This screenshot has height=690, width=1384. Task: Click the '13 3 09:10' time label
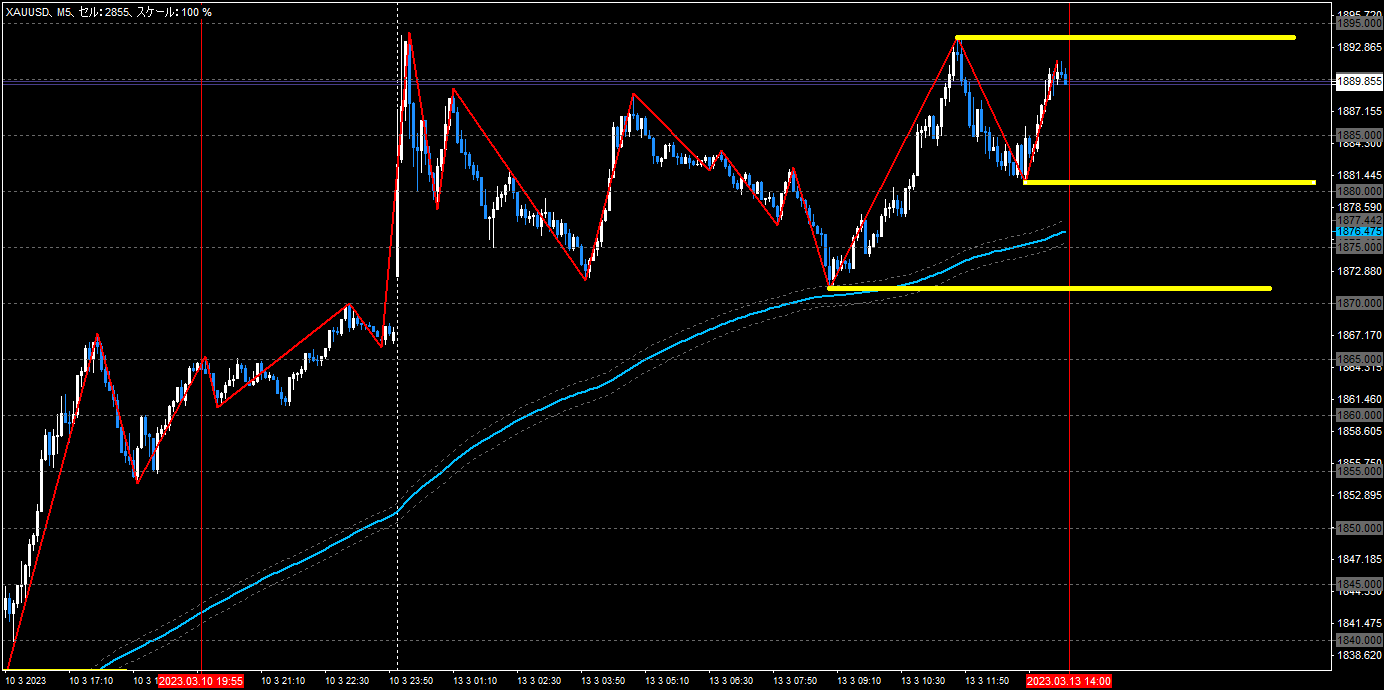coord(859,681)
